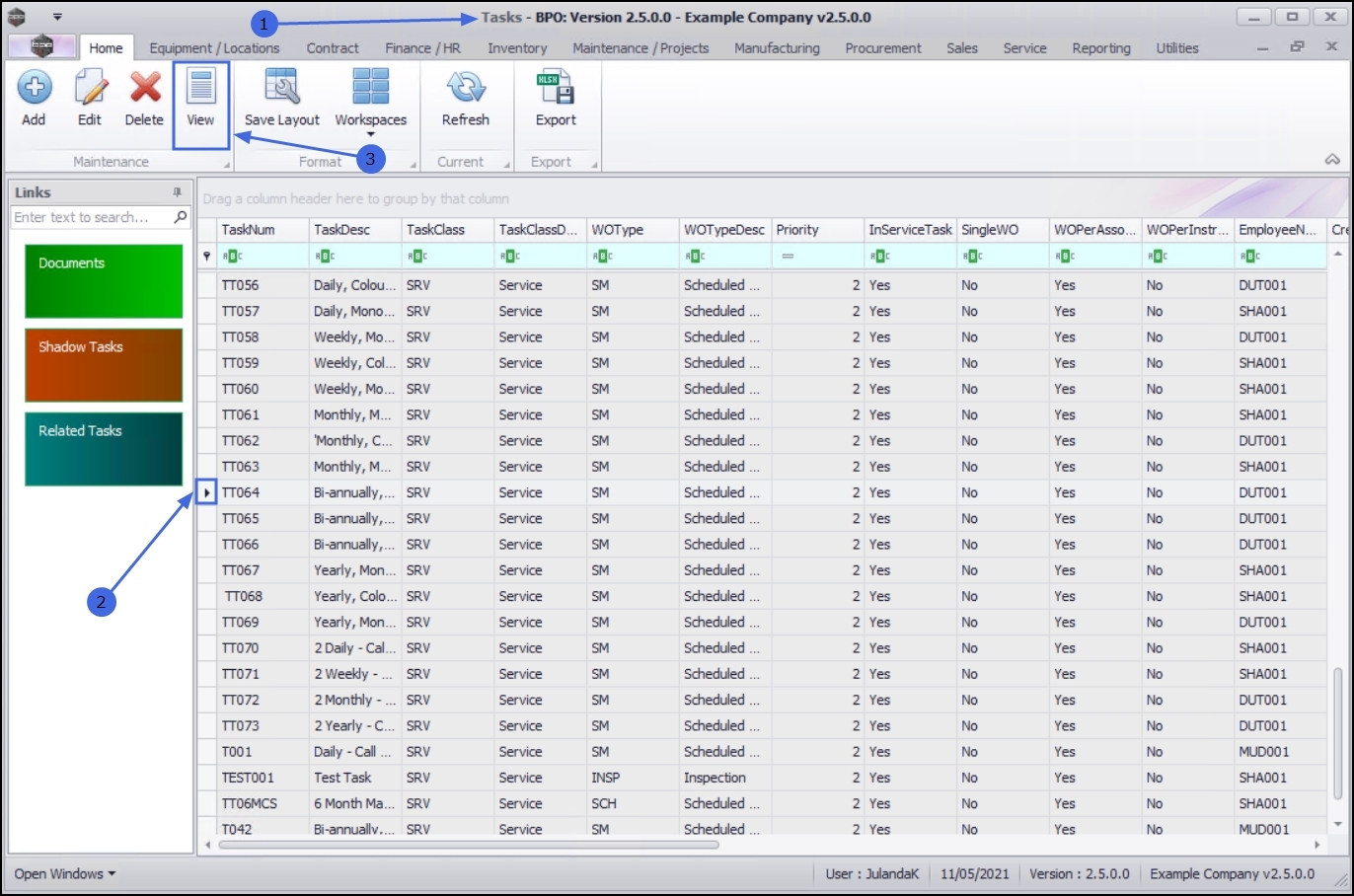The height and width of the screenshot is (896, 1354).
Task: Export the grid to Excel
Action: coord(556,89)
